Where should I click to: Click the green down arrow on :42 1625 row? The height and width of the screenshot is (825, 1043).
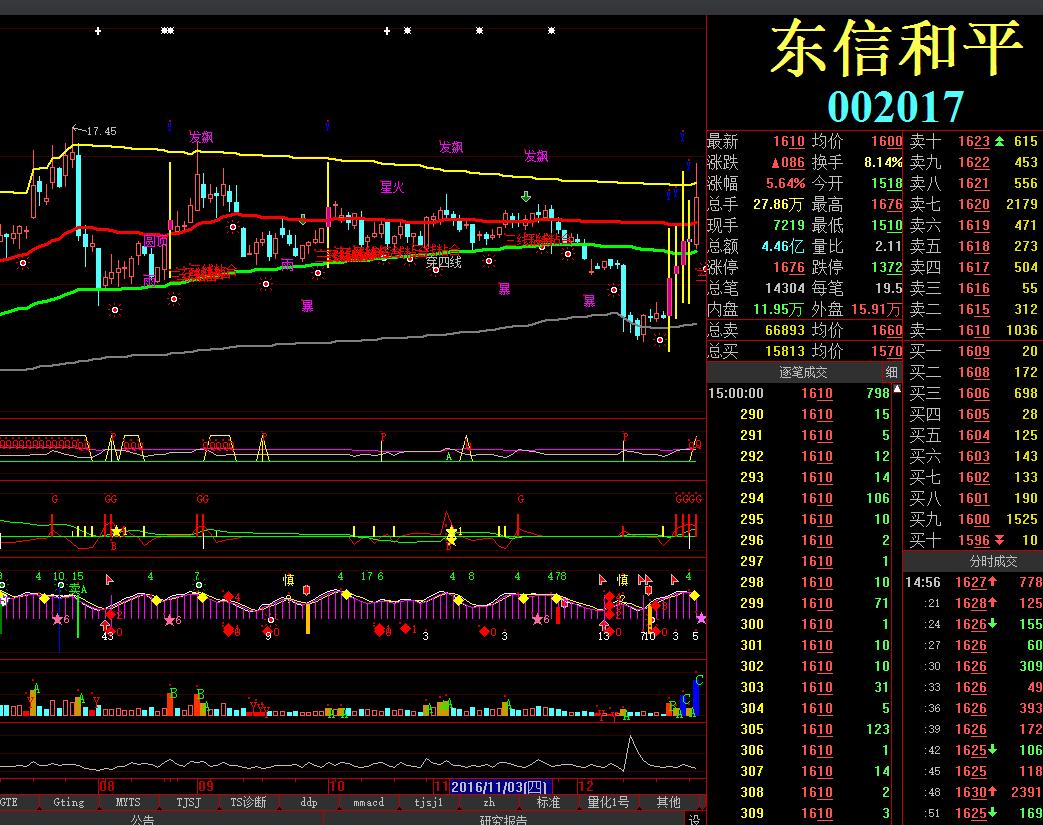[x=992, y=749]
